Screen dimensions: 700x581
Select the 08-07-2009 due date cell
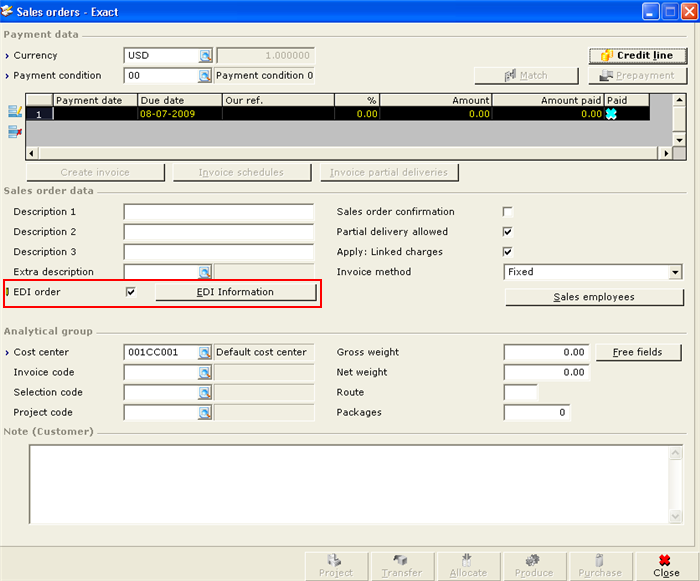[x=180, y=114]
